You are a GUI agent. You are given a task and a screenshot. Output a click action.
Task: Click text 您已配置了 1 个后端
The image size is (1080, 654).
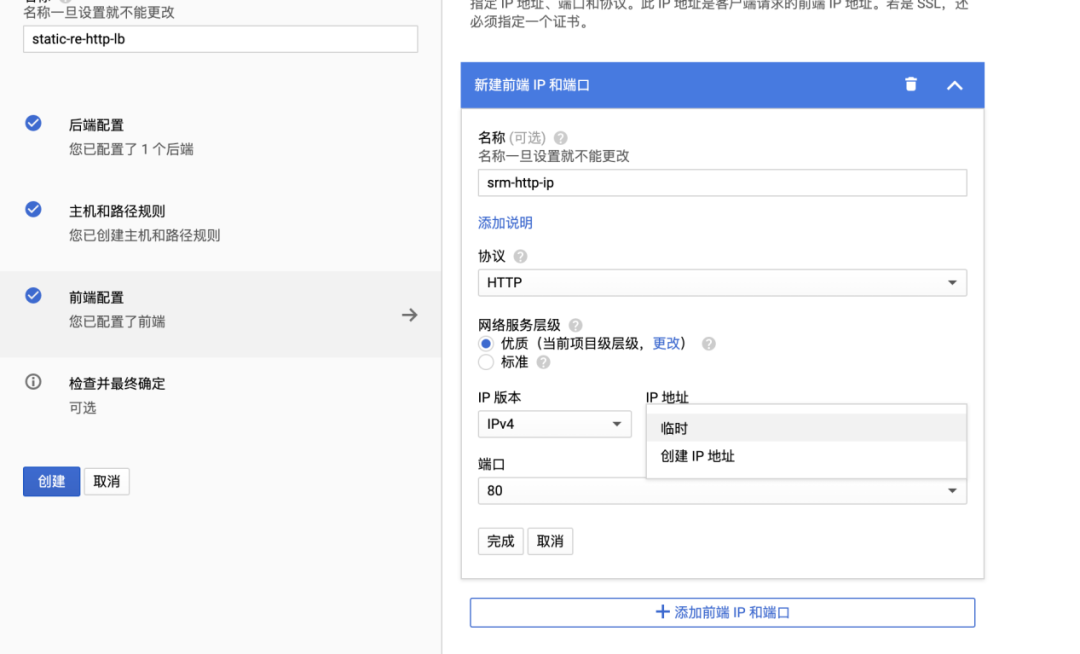coord(131,149)
